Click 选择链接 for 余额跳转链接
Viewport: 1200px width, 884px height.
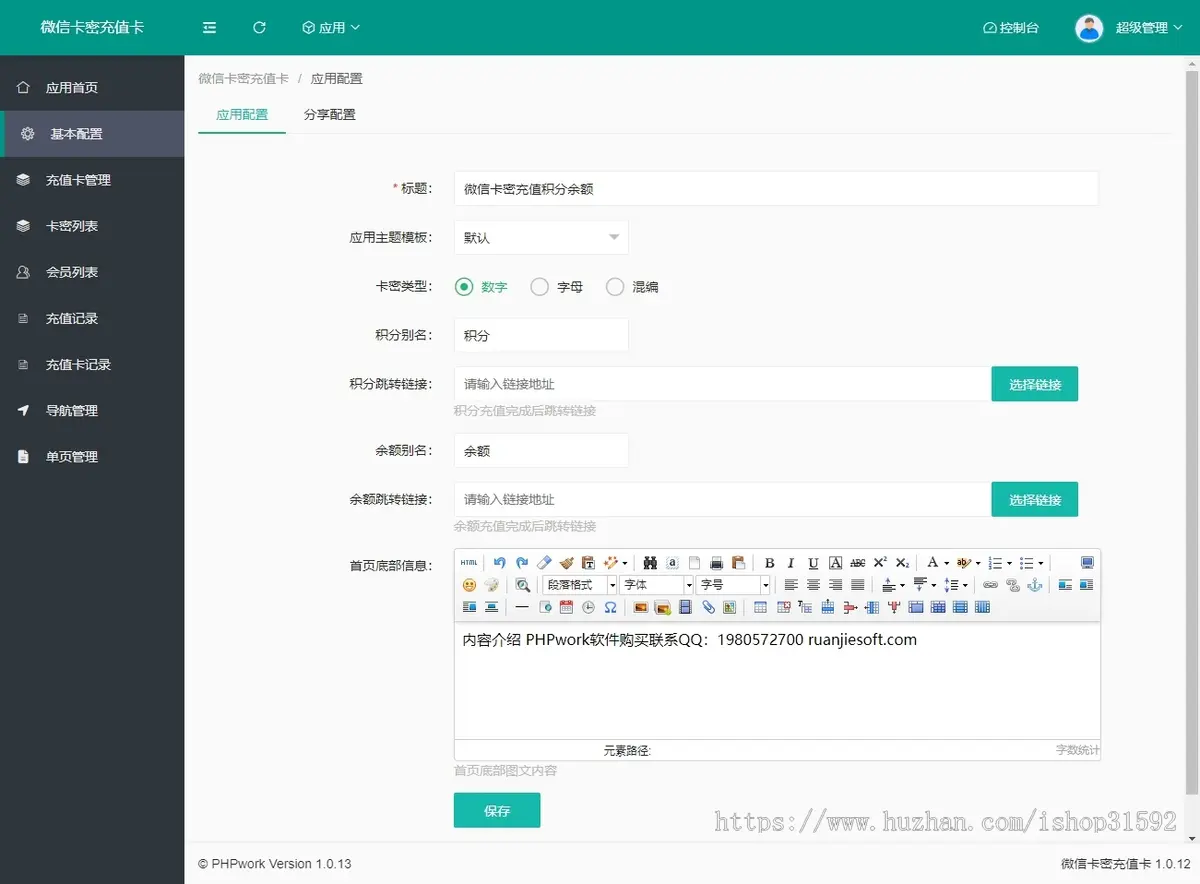tap(1034, 499)
